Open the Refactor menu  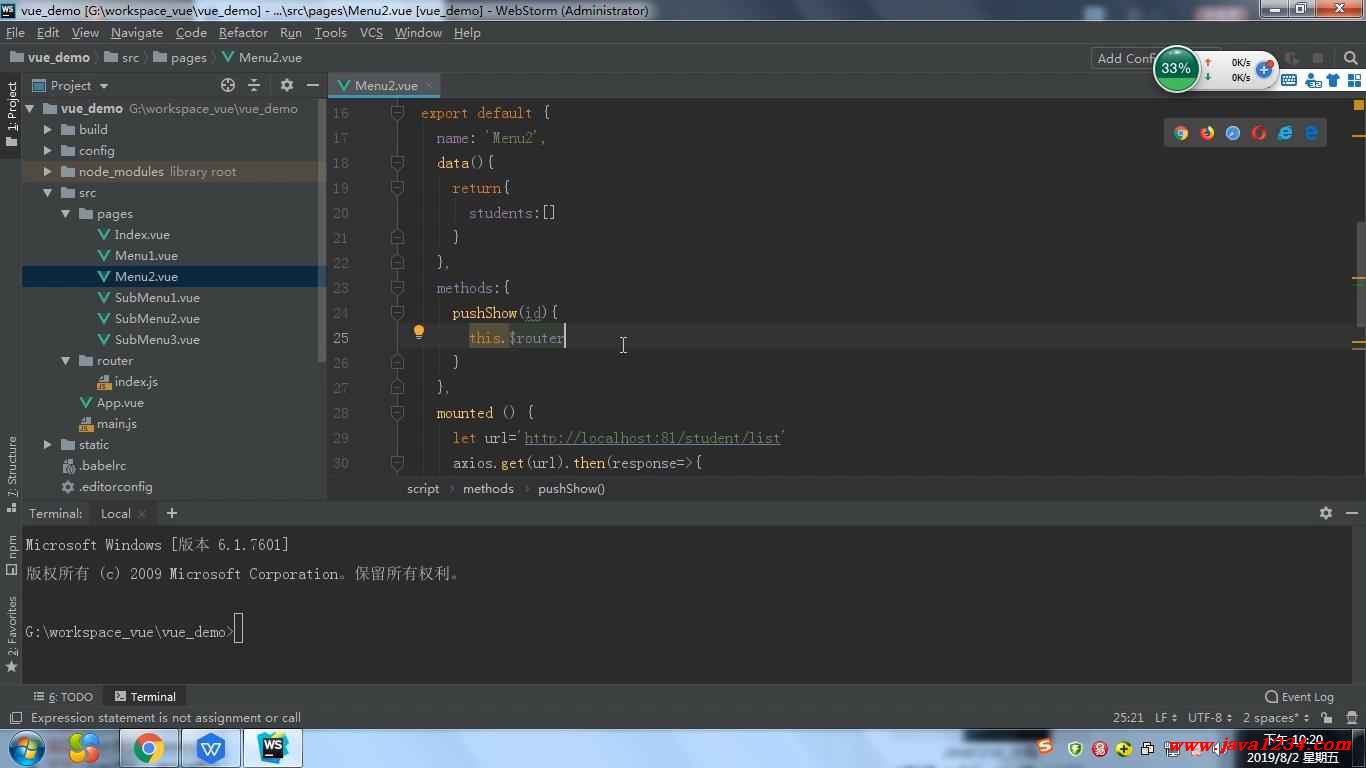[x=243, y=33]
